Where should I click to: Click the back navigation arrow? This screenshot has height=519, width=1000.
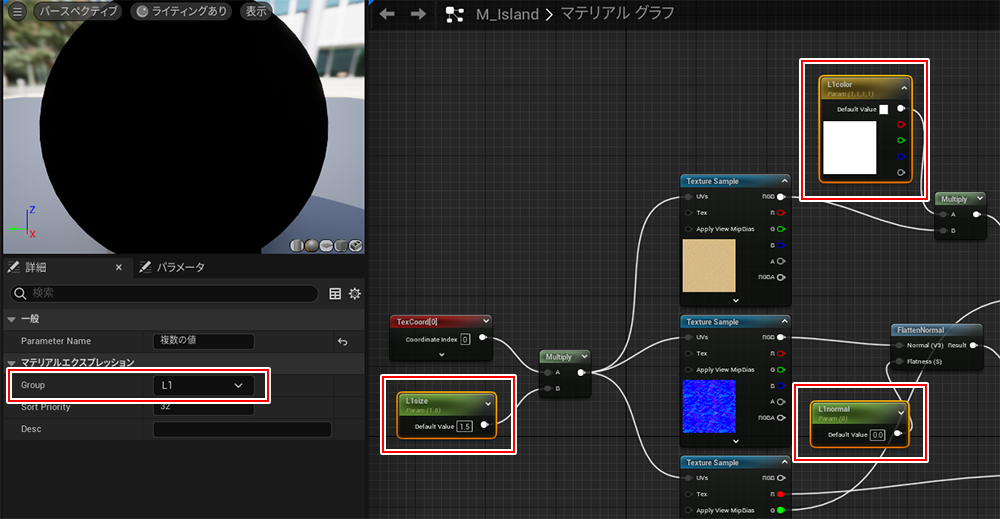click(388, 14)
